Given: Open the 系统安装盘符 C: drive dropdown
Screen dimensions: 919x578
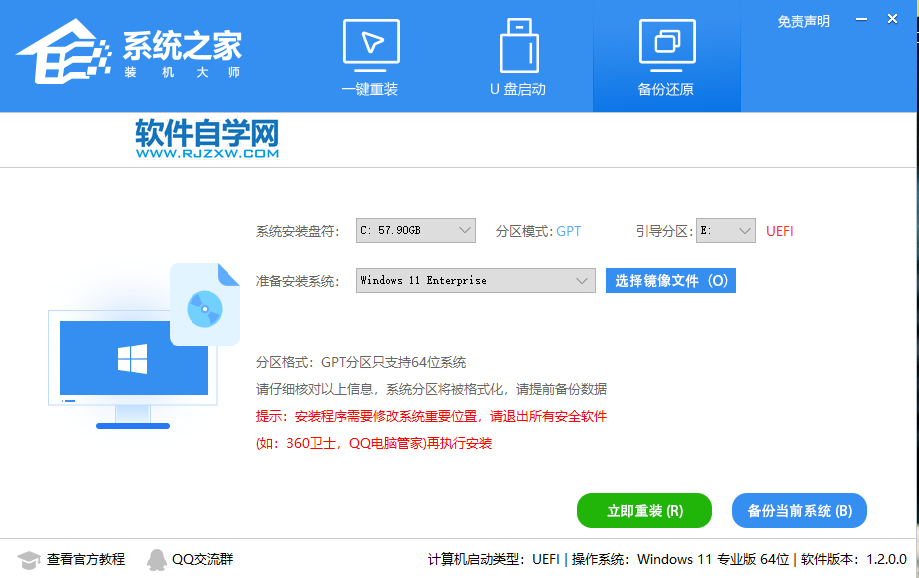Looking at the screenshot, I should 416,230.
